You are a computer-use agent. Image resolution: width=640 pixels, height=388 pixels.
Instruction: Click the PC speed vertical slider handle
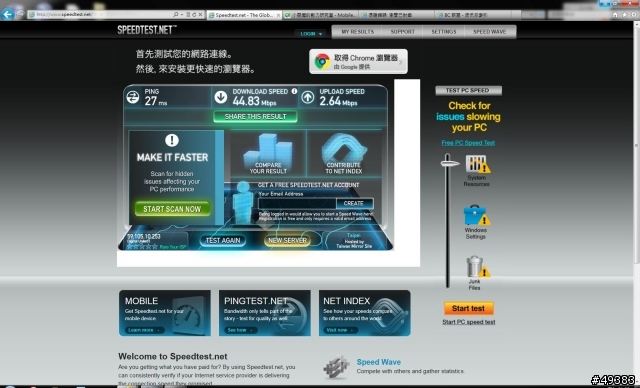(x=449, y=164)
